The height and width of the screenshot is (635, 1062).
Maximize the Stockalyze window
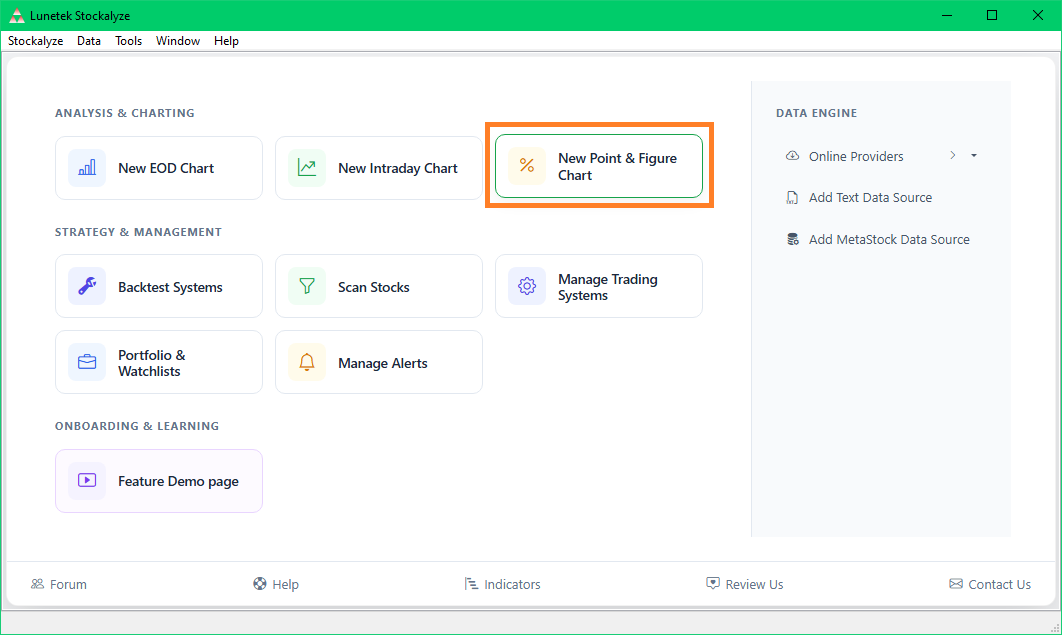(x=992, y=15)
